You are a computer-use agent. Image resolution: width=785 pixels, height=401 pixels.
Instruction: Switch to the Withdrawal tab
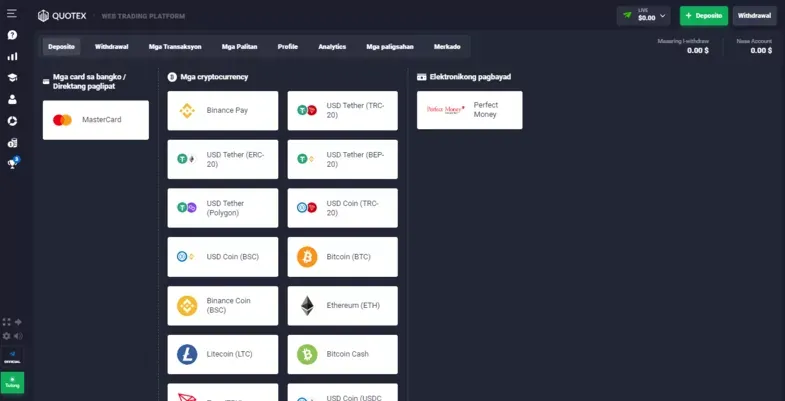coord(112,47)
